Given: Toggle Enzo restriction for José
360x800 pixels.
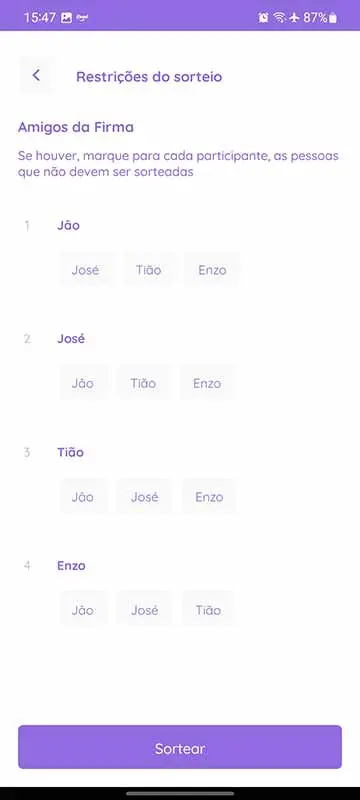Looking at the screenshot, I should tap(207, 383).
